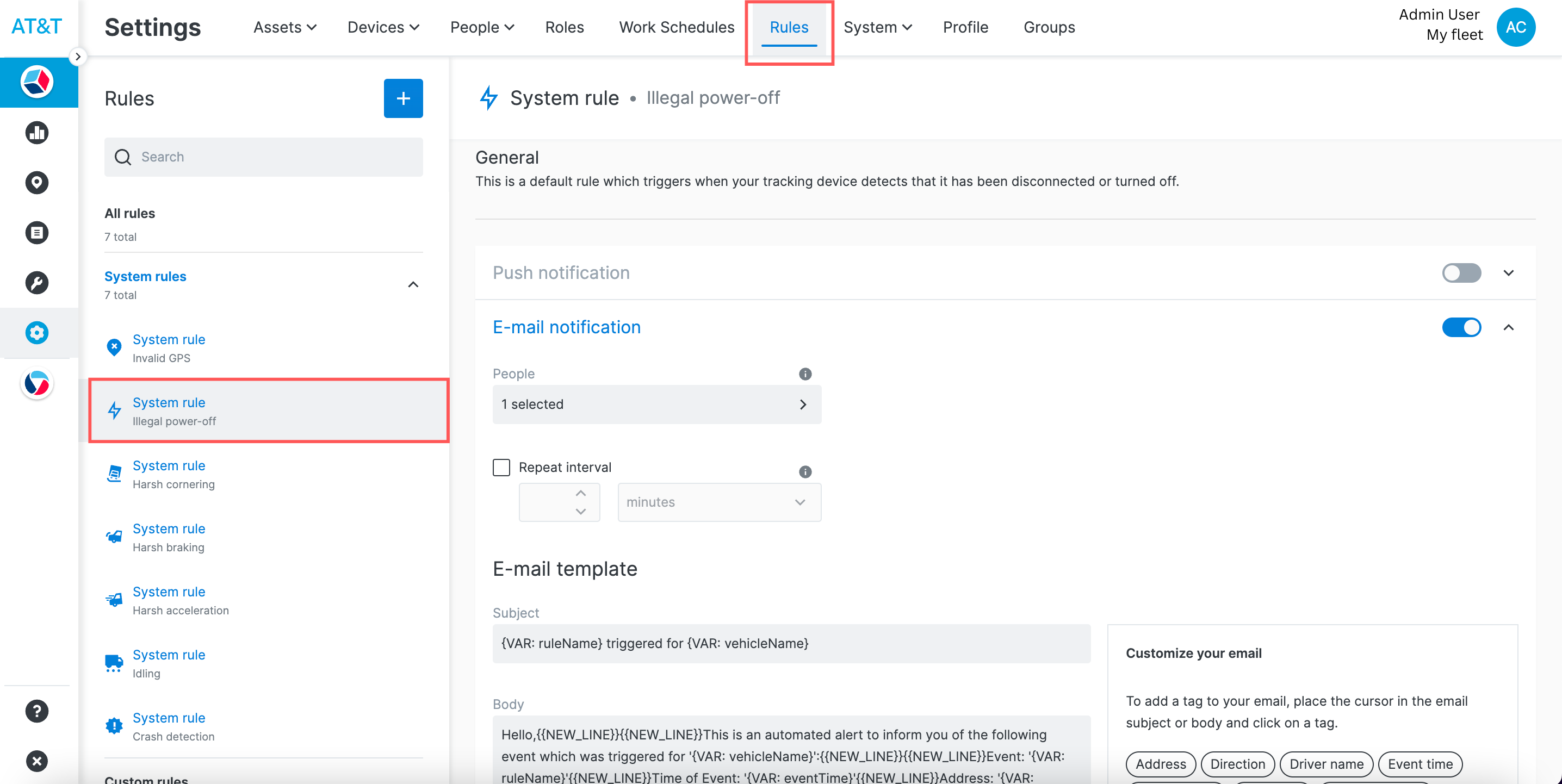The image size is (1562, 784).
Task: Click the search magnifier icon
Action: [123, 157]
